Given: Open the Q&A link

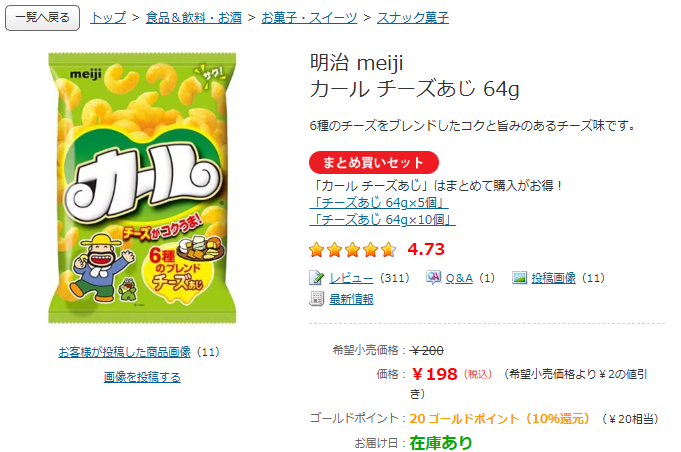Looking at the screenshot, I should pyautogui.click(x=459, y=278).
